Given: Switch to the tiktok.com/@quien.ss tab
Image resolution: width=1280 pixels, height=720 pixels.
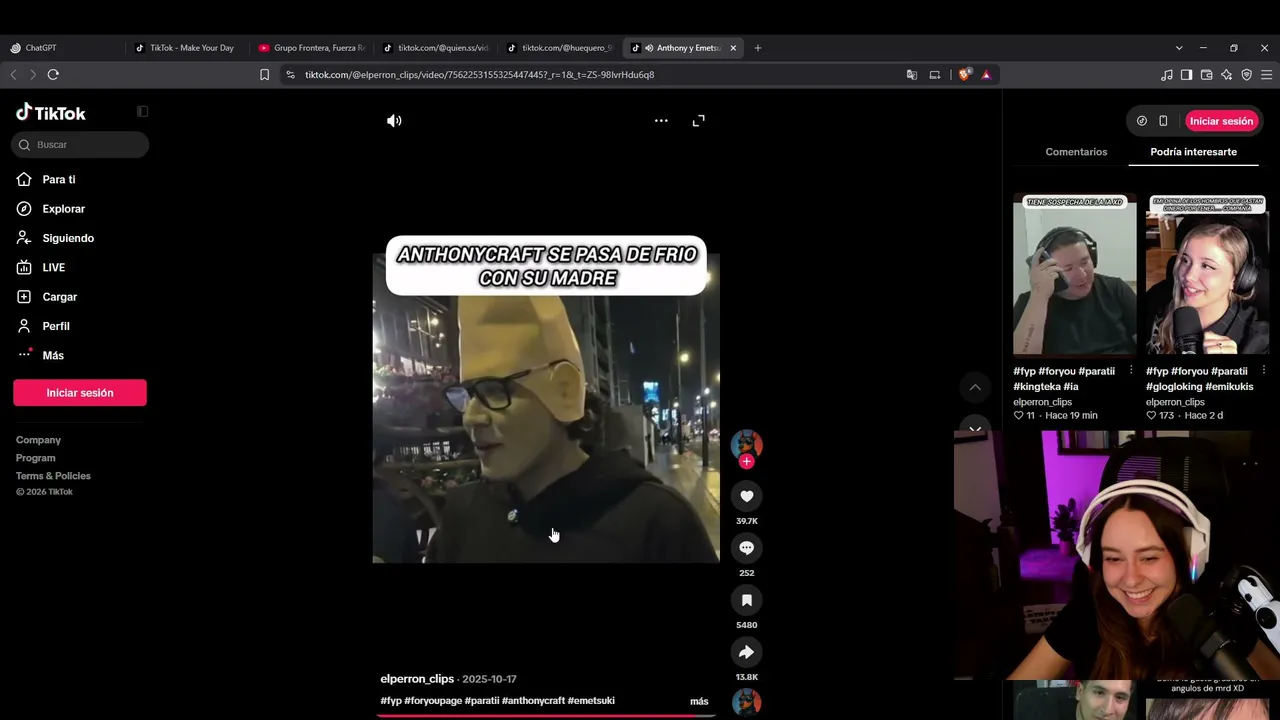Looking at the screenshot, I should pyautogui.click(x=436, y=48).
